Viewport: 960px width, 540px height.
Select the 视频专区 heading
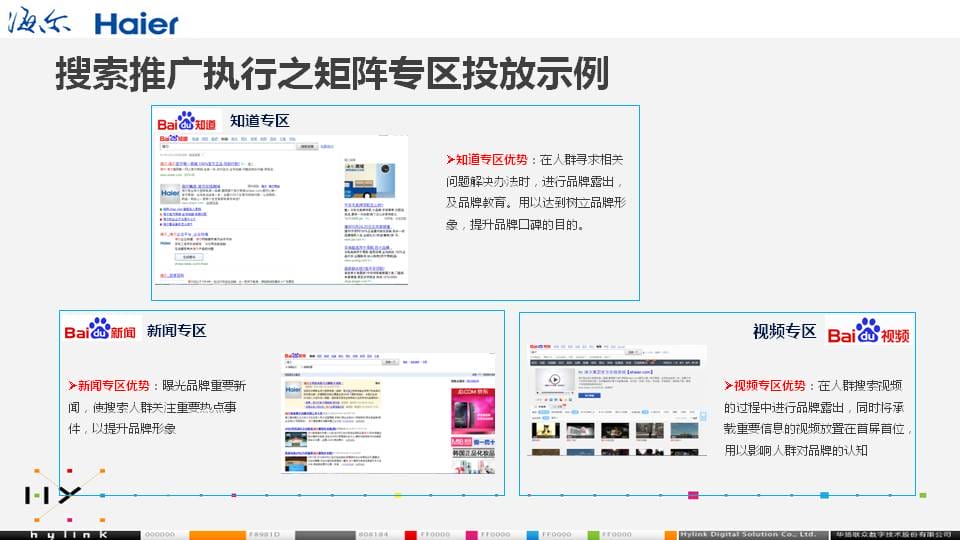(784, 331)
